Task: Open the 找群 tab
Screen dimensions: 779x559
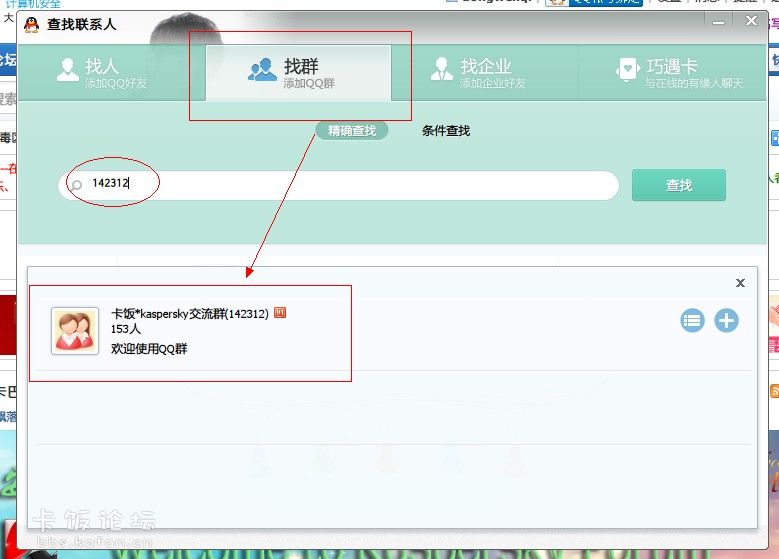Action: (298, 73)
